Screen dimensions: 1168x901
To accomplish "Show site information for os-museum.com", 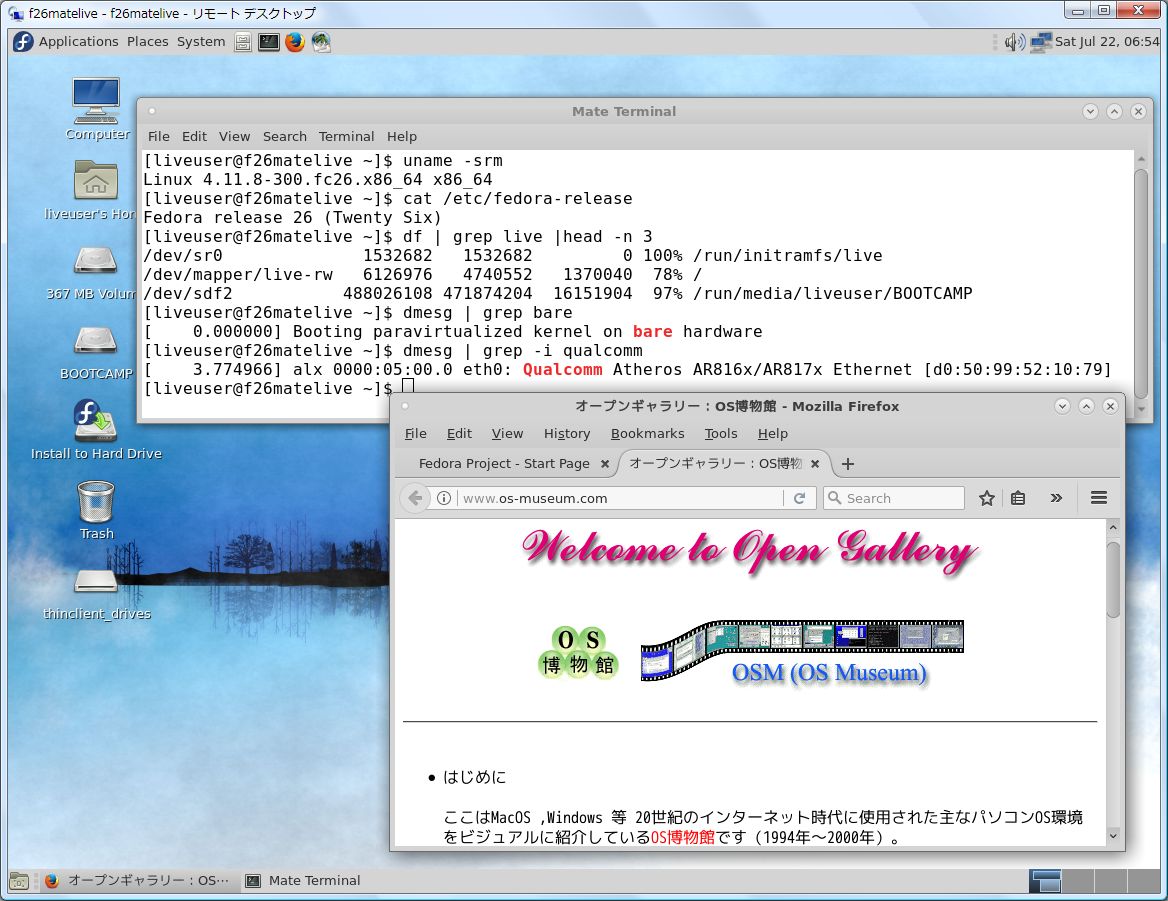I will click(x=444, y=498).
